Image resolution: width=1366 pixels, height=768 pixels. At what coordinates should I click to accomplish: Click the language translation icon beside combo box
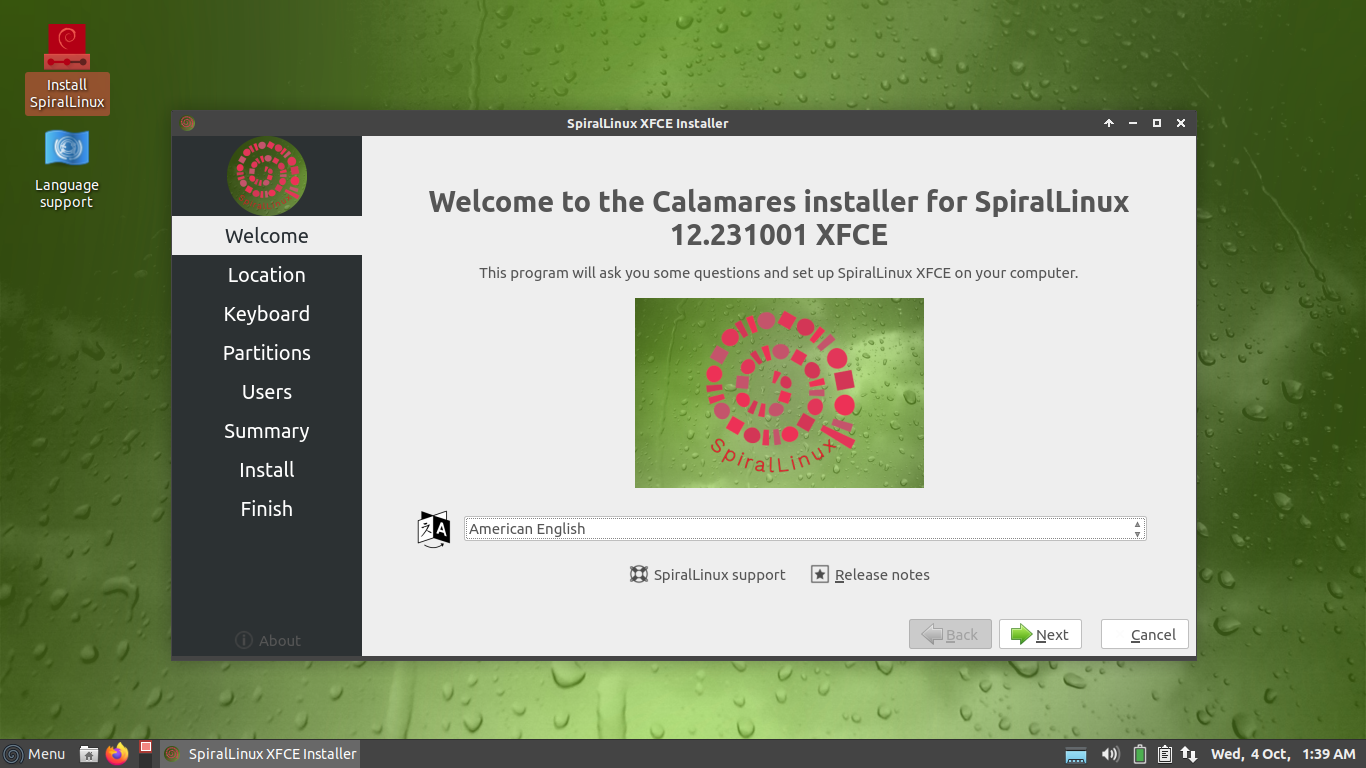click(434, 528)
